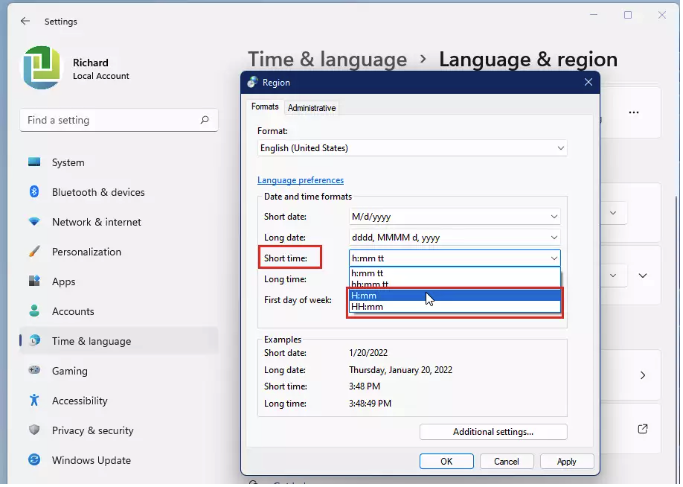Image resolution: width=683 pixels, height=487 pixels.
Task: Click the Apply button
Action: (x=566, y=461)
